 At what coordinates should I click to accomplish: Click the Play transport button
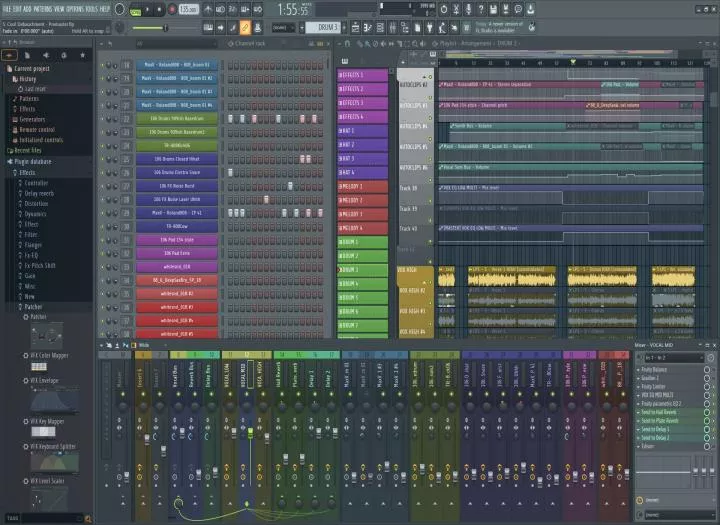148,9
